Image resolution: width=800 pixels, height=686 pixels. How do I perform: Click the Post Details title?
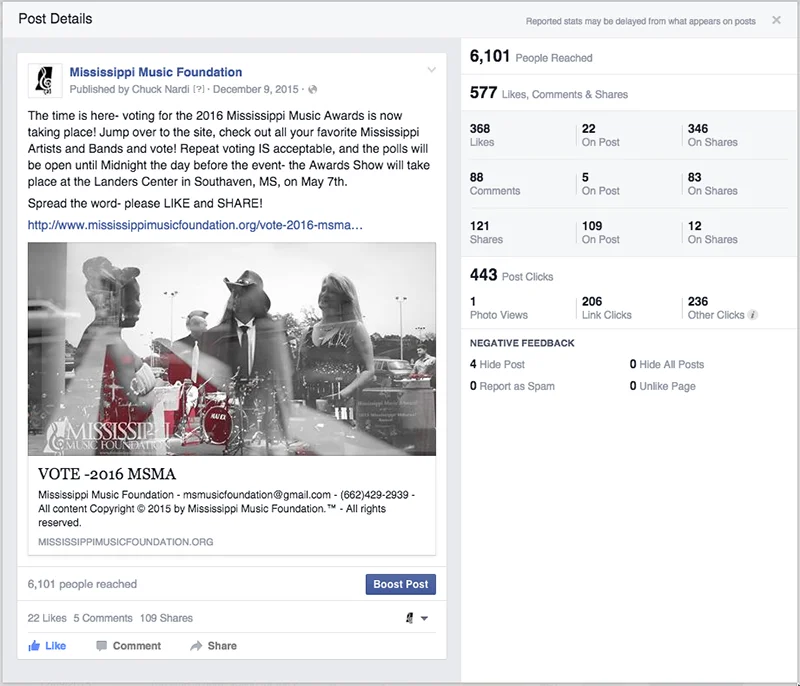tap(55, 19)
